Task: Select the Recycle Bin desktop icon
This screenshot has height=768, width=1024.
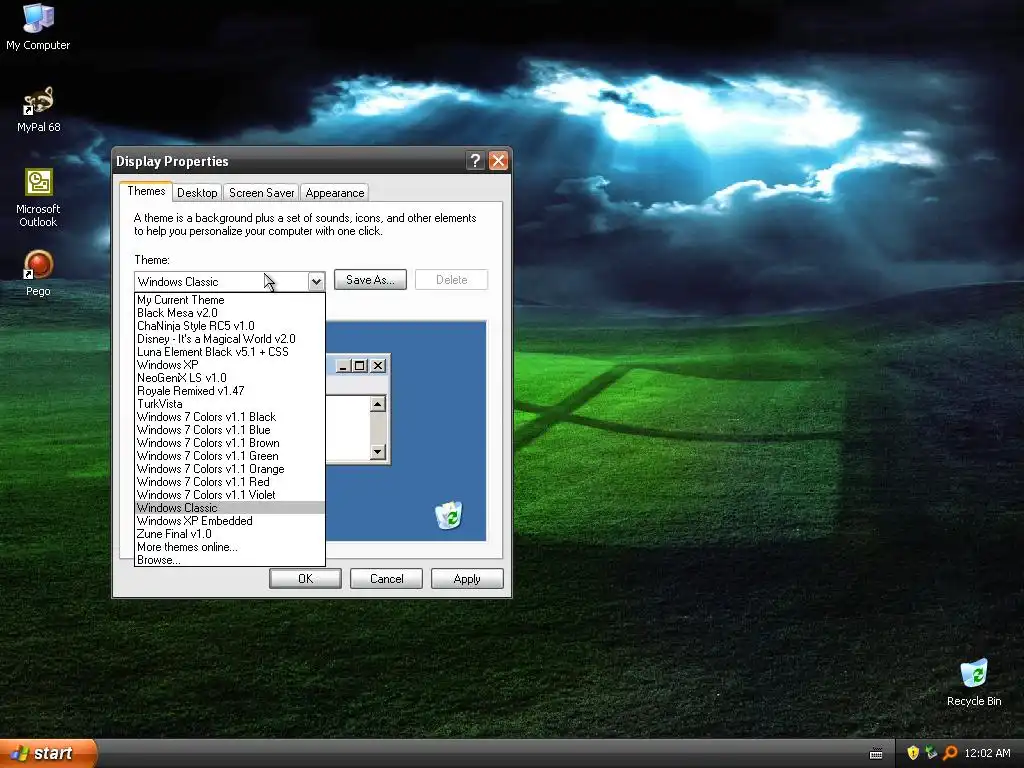Action: pyautogui.click(x=974, y=682)
